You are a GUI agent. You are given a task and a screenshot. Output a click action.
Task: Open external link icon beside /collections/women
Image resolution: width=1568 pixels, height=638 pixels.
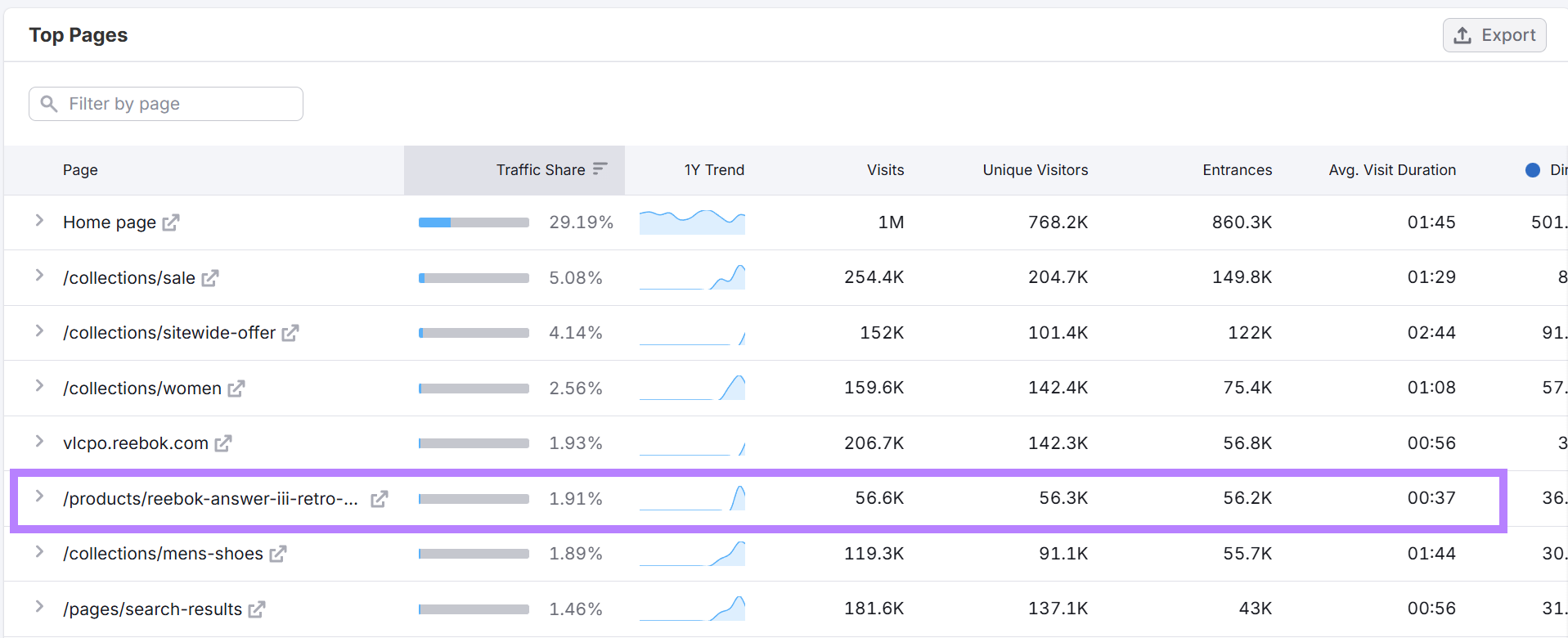pyautogui.click(x=236, y=389)
